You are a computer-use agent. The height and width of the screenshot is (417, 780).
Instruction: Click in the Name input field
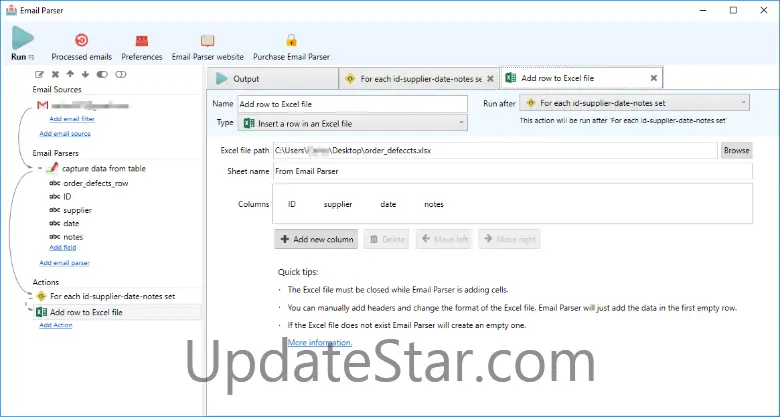coord(353,104)
